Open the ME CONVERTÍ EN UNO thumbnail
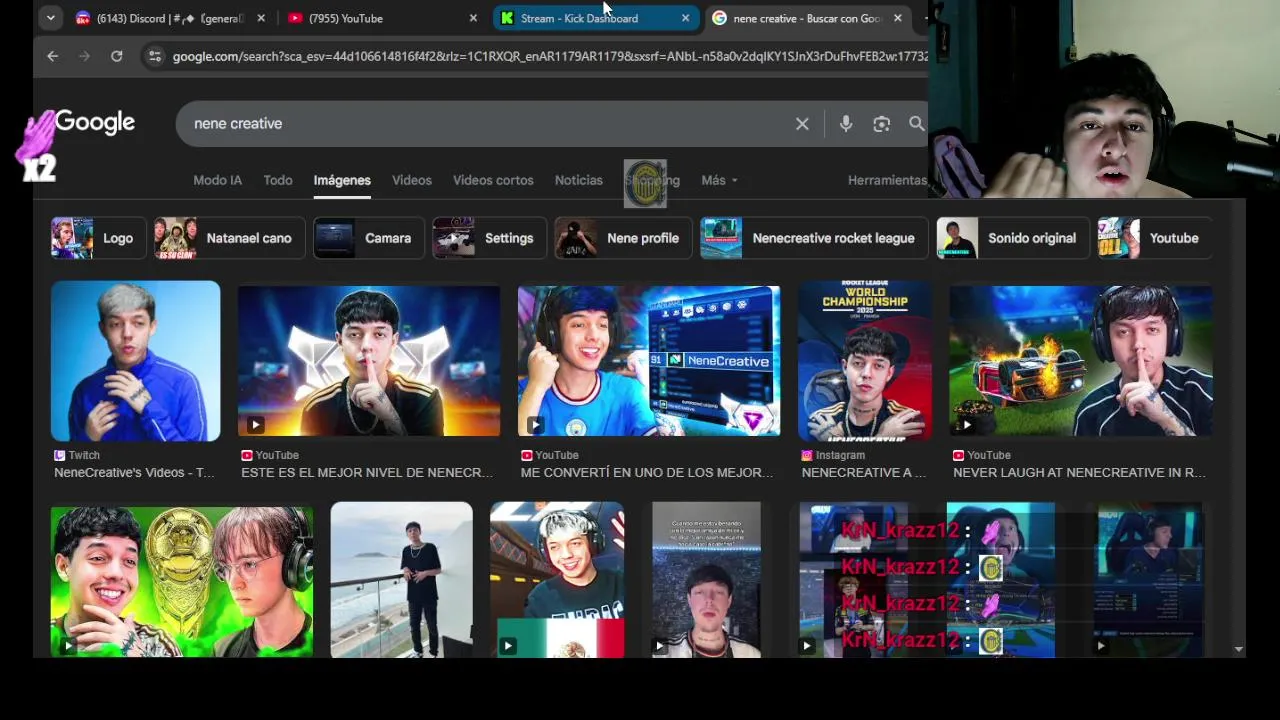 (x=649, y=361)
